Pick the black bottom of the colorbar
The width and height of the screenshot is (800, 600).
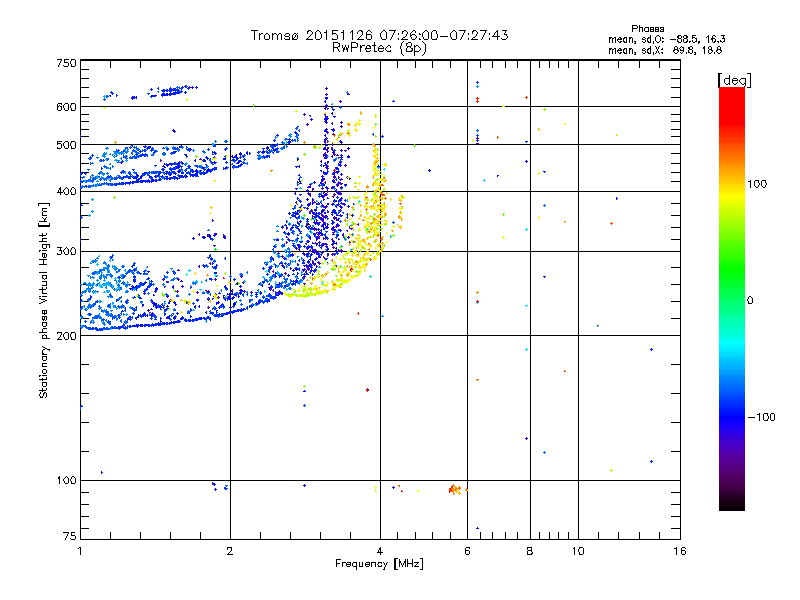click(732, 505)
